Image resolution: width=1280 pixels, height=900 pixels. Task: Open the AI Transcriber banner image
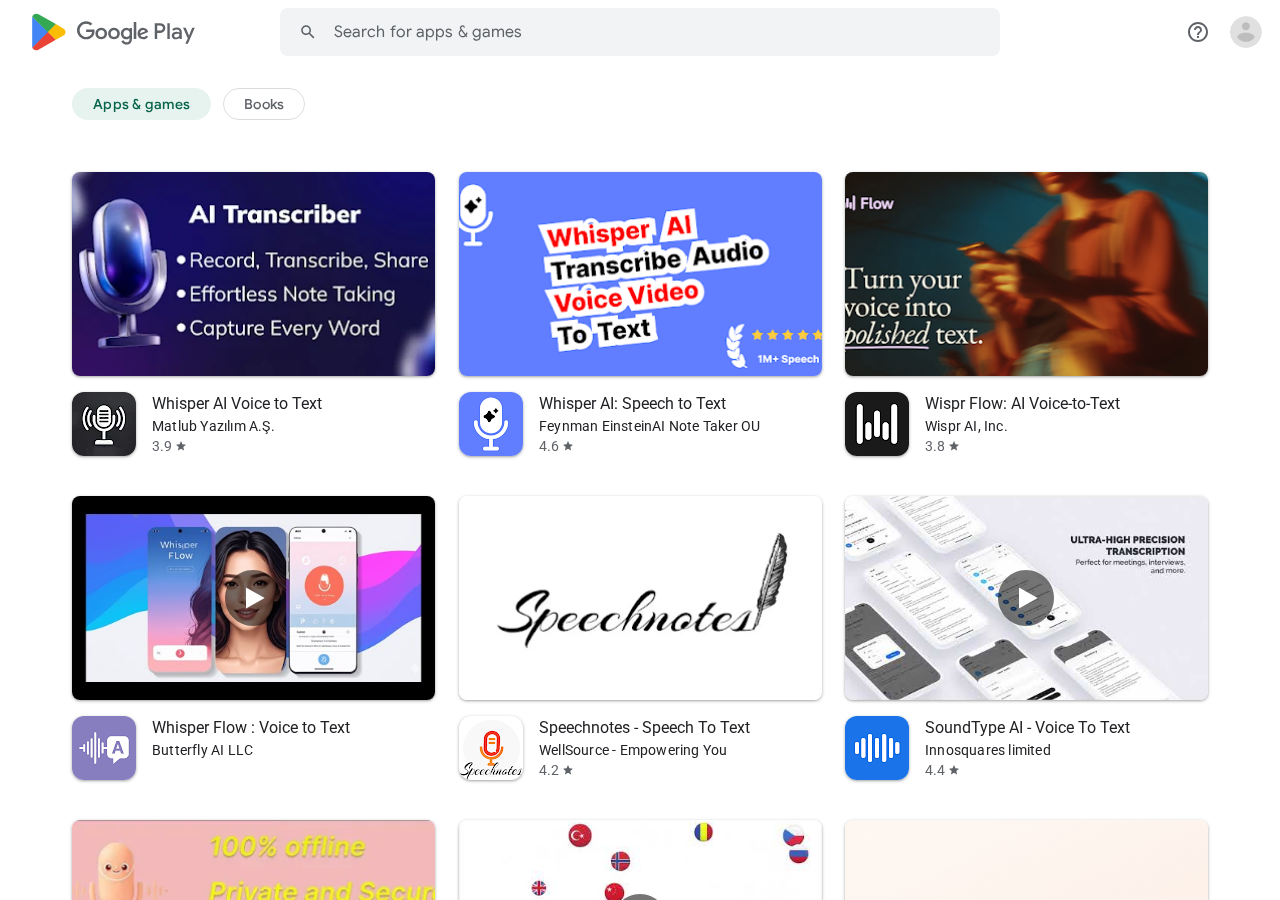(253, 274)
